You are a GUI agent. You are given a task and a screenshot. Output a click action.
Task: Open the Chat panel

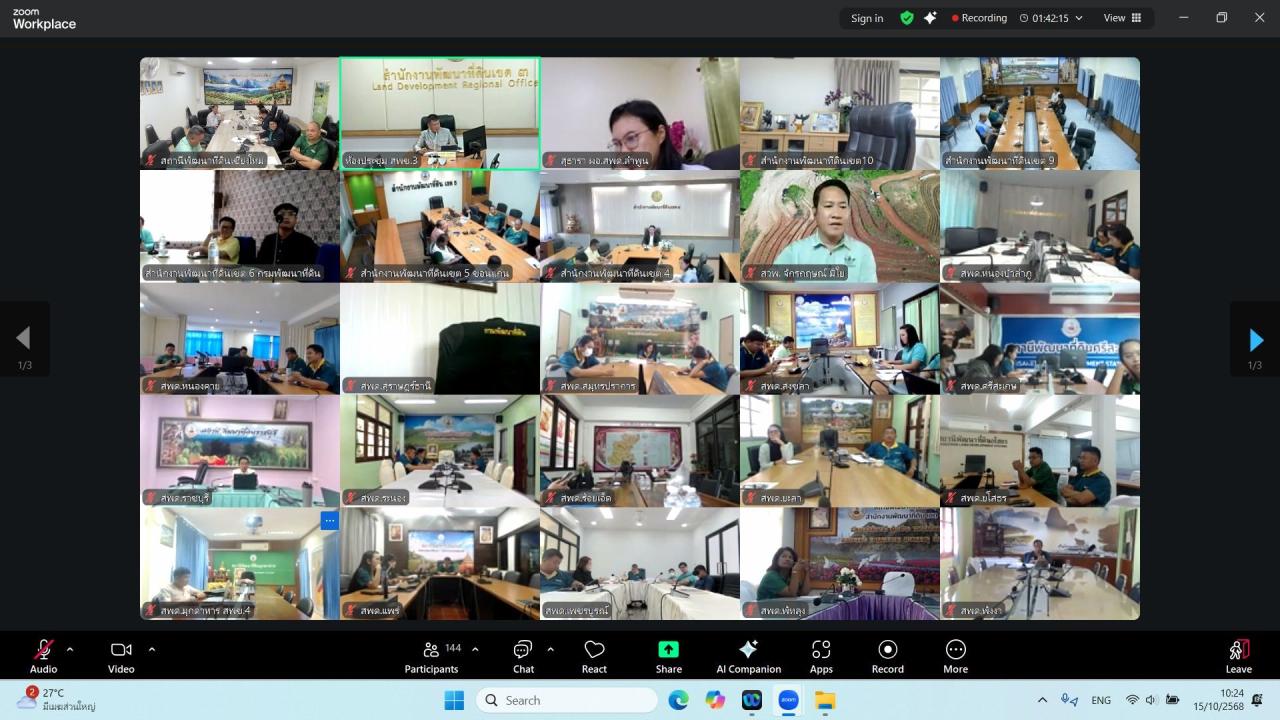click(523, 656)
